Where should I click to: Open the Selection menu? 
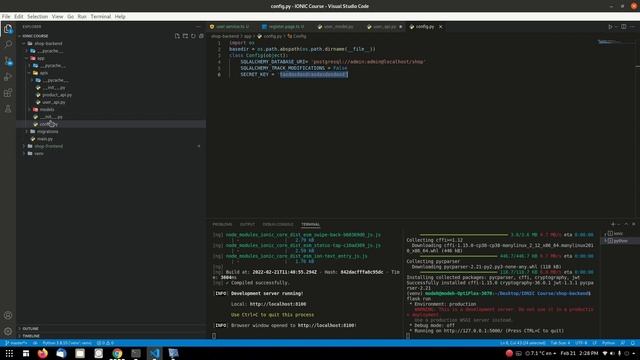click(x=38, y=16)
